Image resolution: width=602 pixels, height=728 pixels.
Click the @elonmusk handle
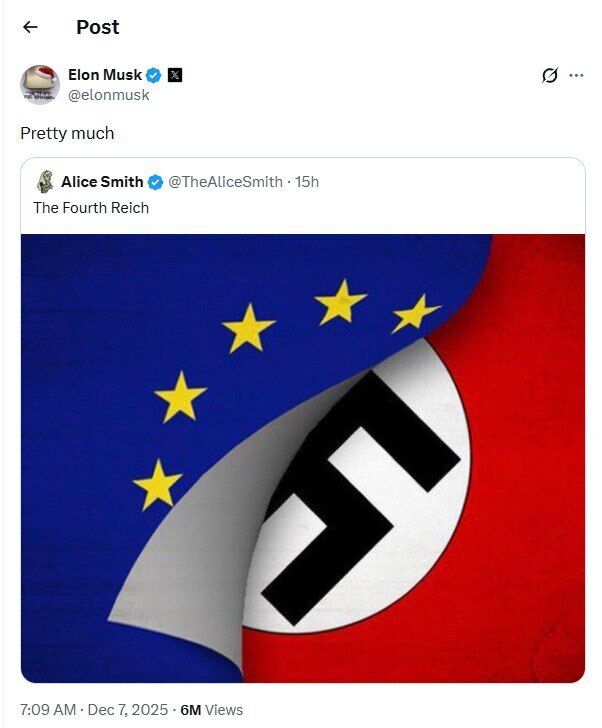coord(108,95)
